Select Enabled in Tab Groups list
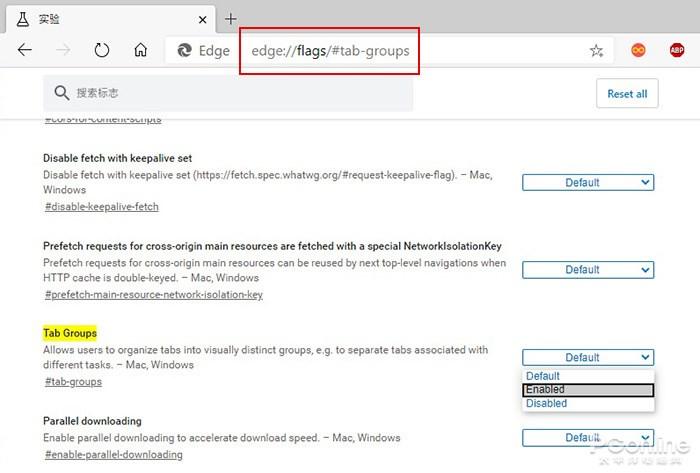 588,390
